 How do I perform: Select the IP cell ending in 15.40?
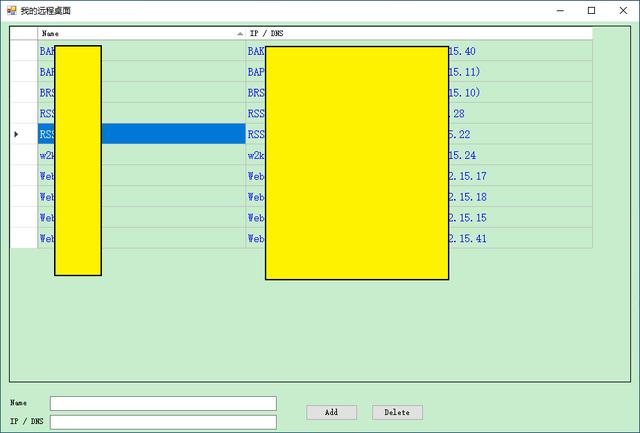(x=419, y=51)
